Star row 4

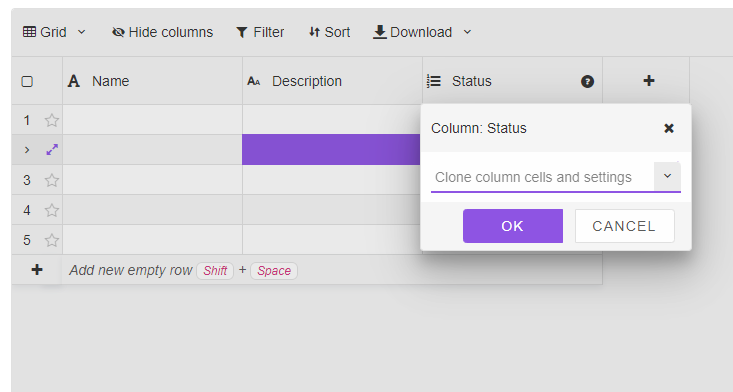[x=51, y=210]
